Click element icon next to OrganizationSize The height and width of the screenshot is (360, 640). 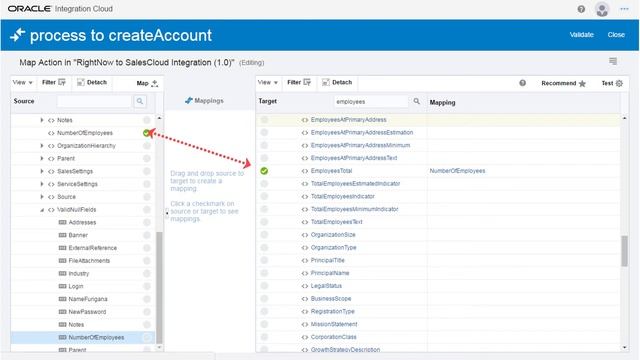coord(304,235)
